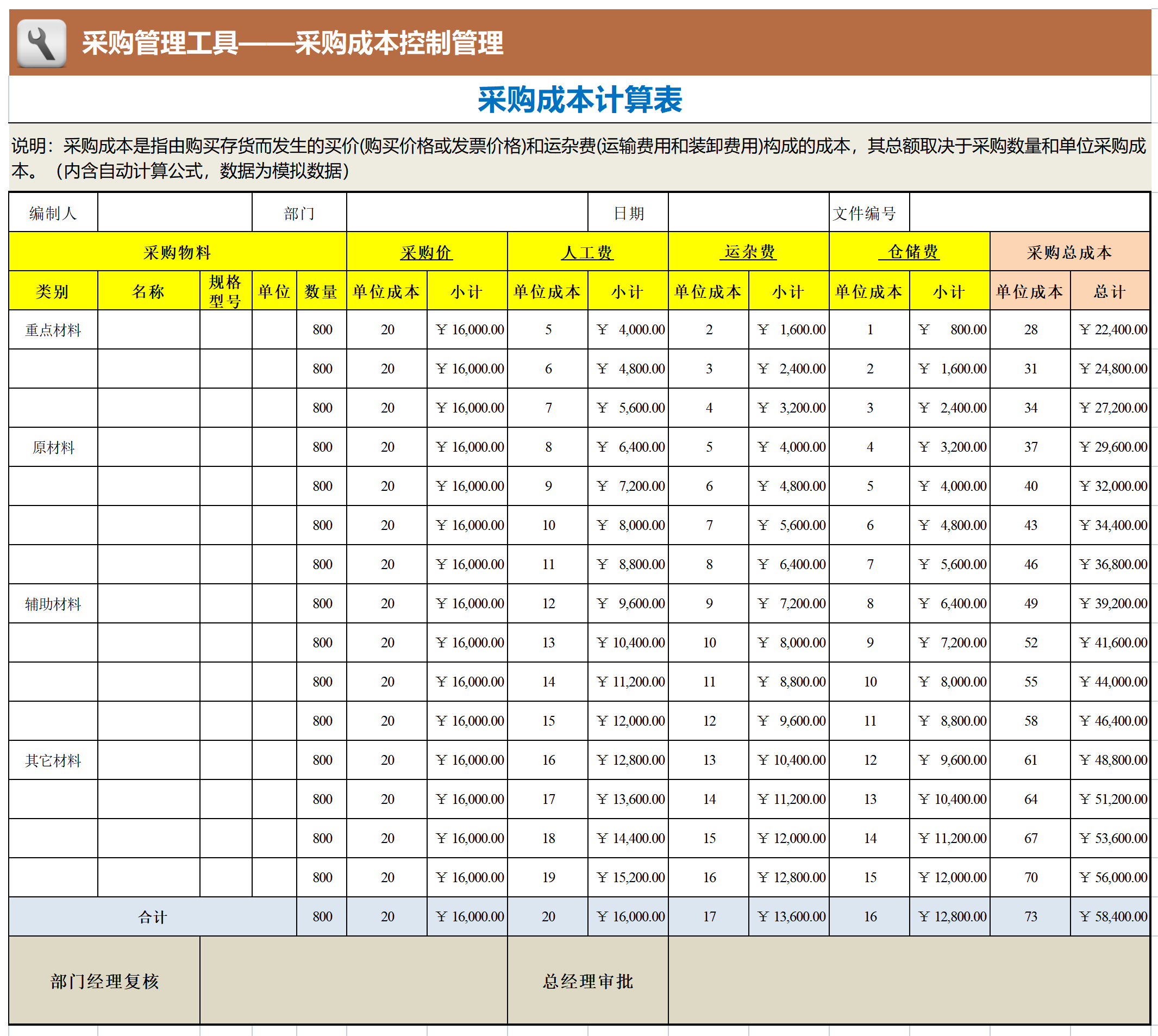This screenshot has height=1036, width=1158.
Task: Select the 采购物料 header cell
Action: [x=178, y=252]
